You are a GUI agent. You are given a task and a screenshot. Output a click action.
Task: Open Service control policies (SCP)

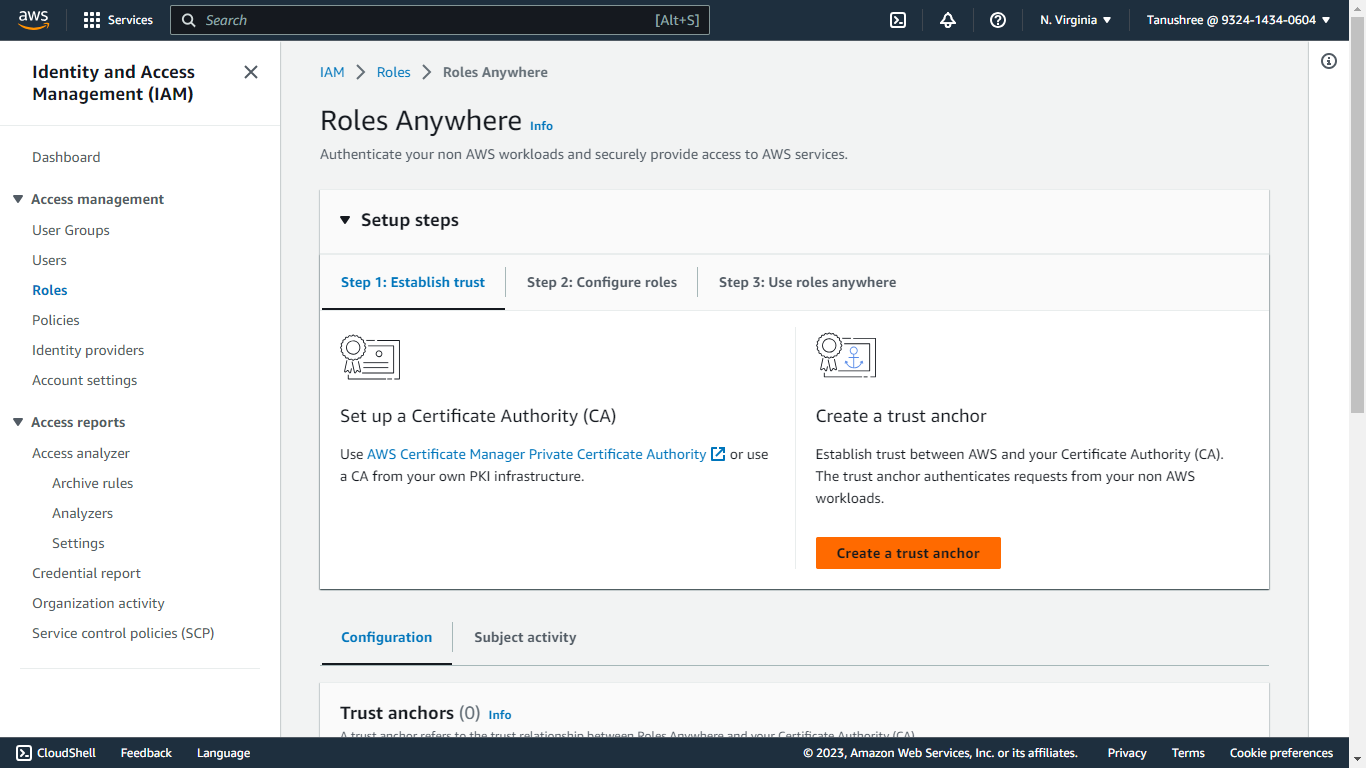123,633
